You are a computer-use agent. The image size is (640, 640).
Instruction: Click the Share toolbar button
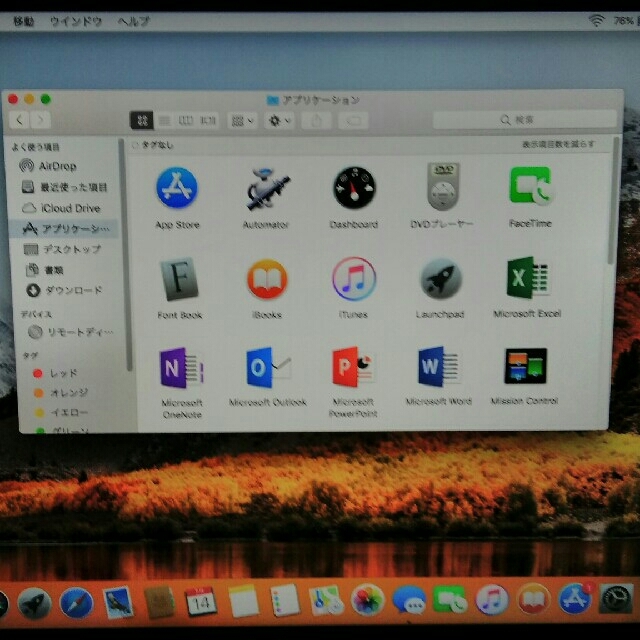pyautogui.click(x=316, y=121)
